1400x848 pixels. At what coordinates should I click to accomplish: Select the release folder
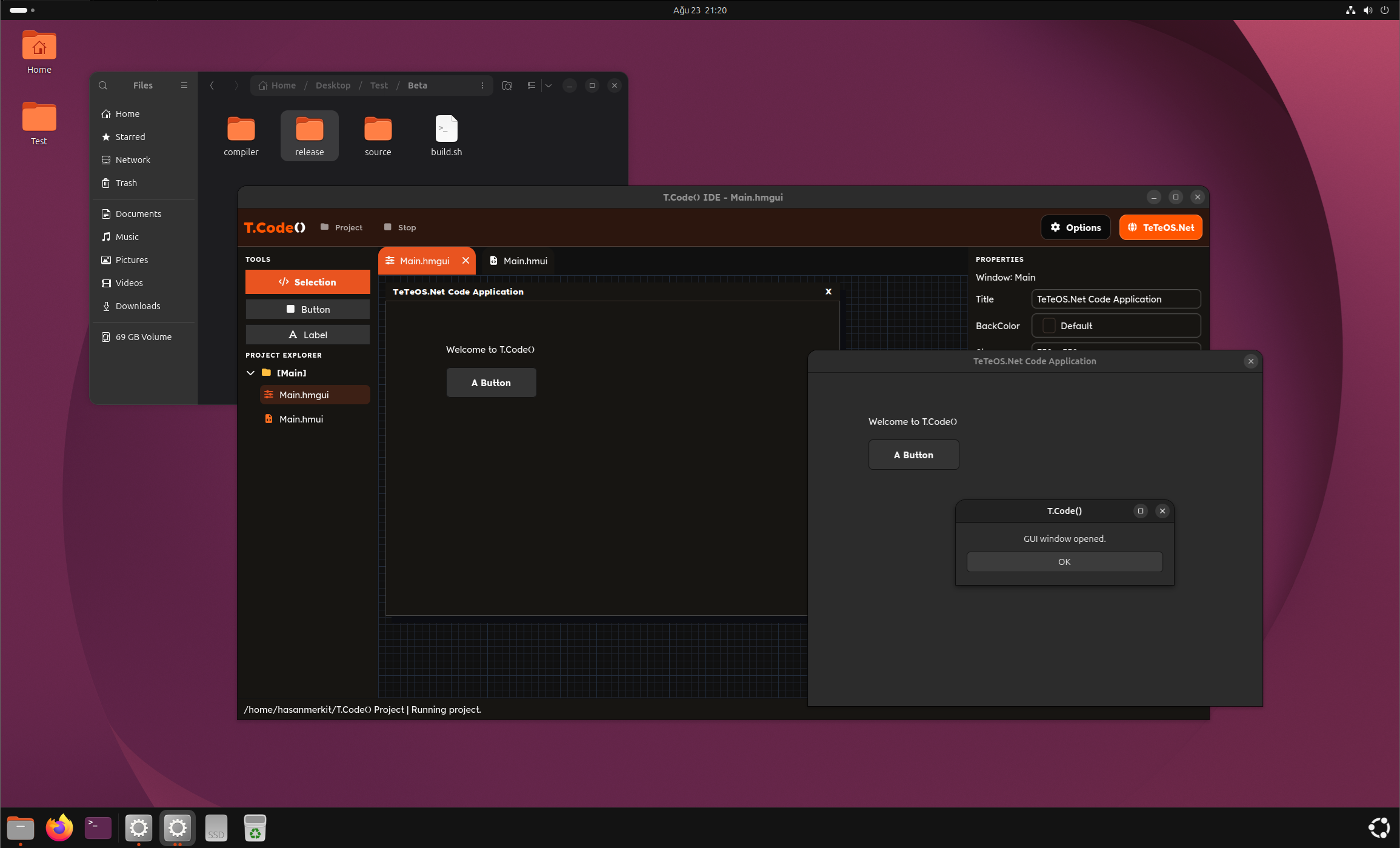tap(310, 136)
